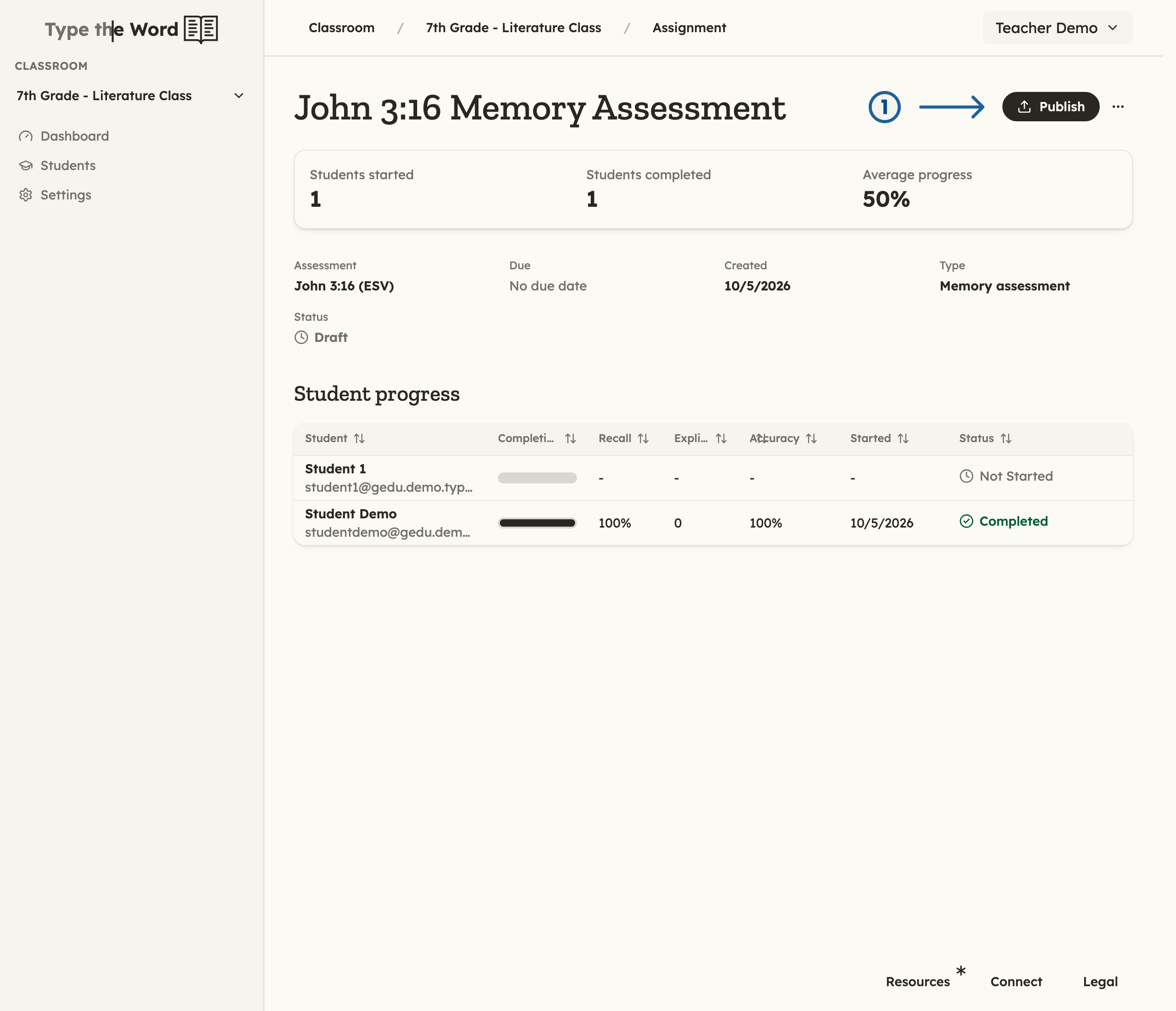Click the No due date text

pos(548,286)
